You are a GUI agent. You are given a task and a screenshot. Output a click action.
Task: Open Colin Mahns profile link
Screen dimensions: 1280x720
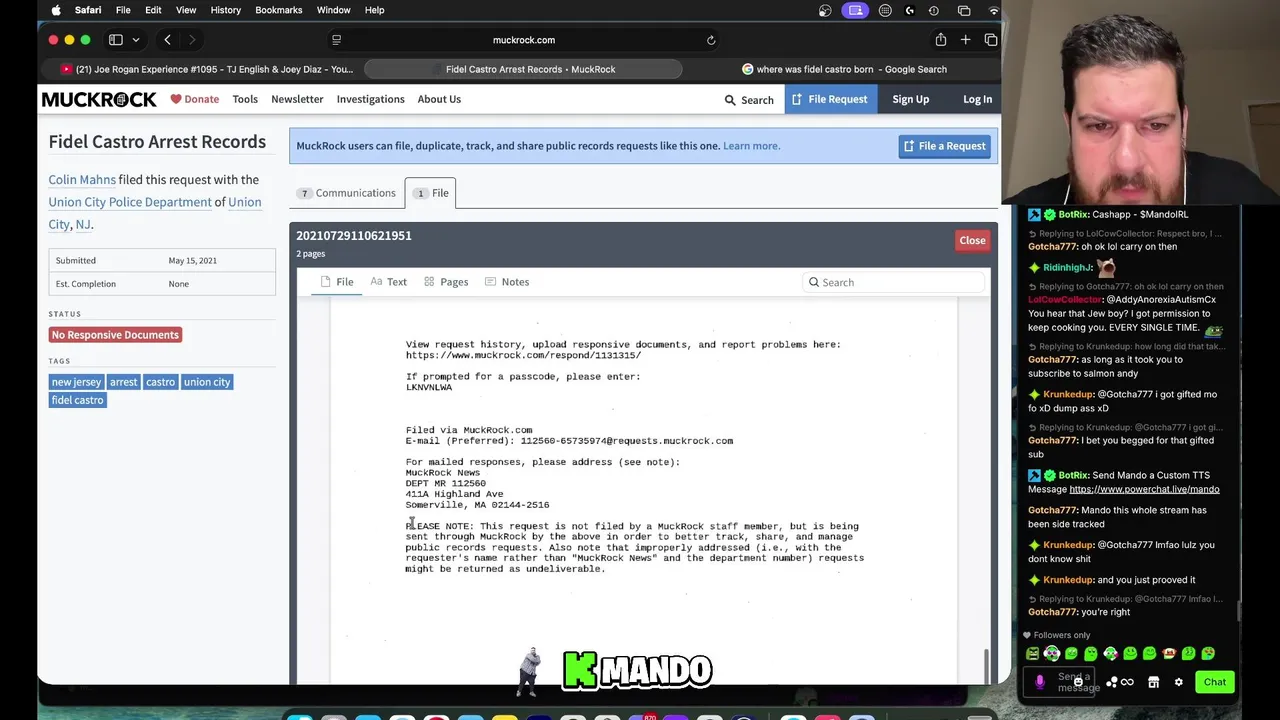click(x=82, y=180)
